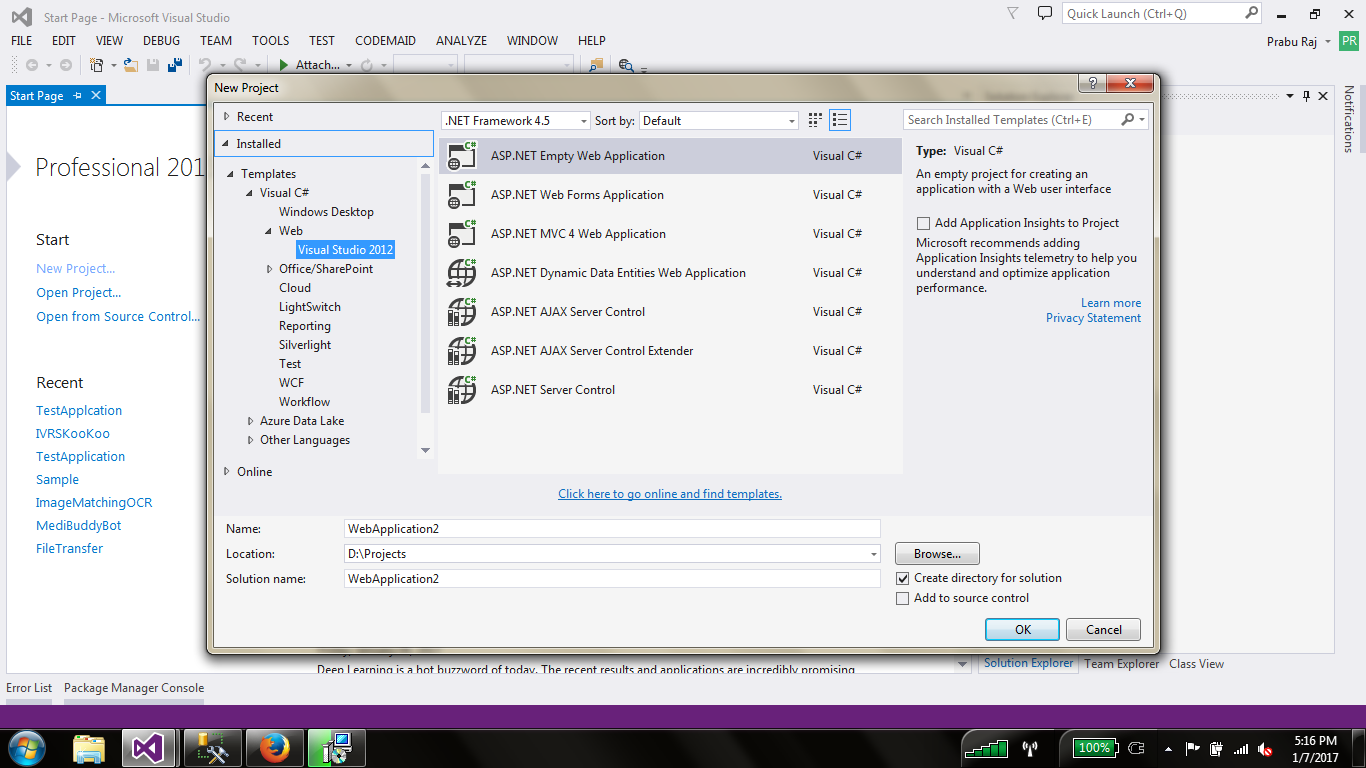
Task: Expand the Recent templates section
Action: point(227,117)
